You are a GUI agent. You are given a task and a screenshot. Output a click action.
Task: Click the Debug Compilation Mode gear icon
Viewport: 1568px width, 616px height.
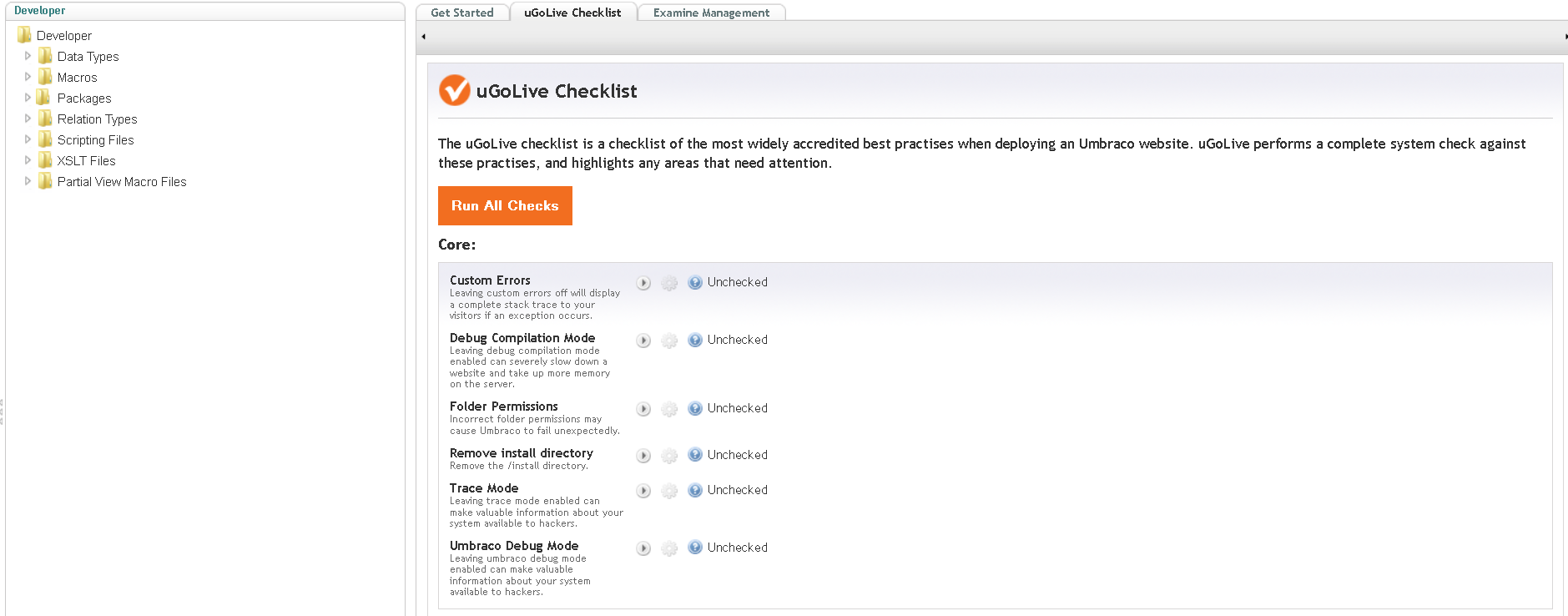coord(669,341)
